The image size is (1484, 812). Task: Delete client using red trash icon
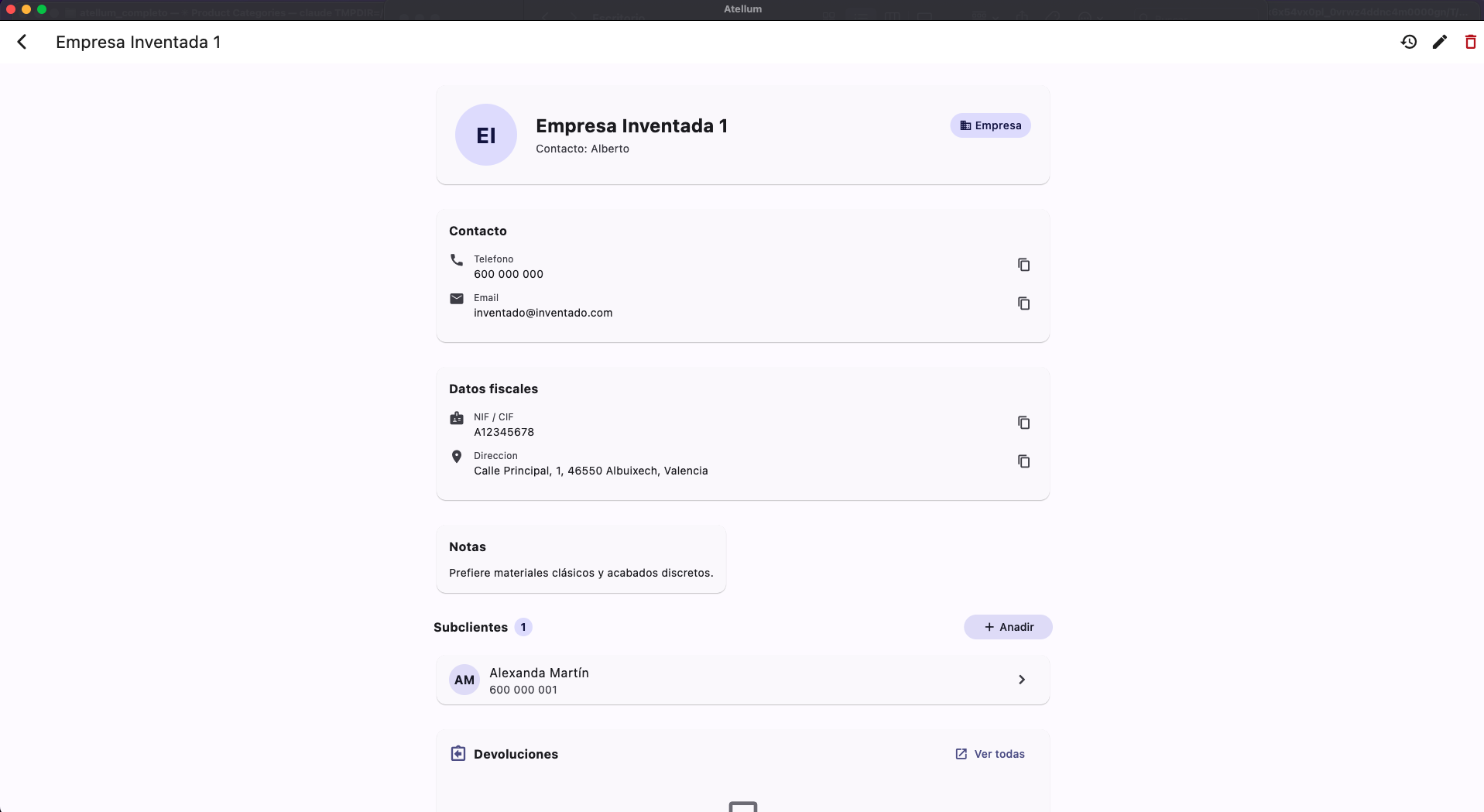[1470, 42]
